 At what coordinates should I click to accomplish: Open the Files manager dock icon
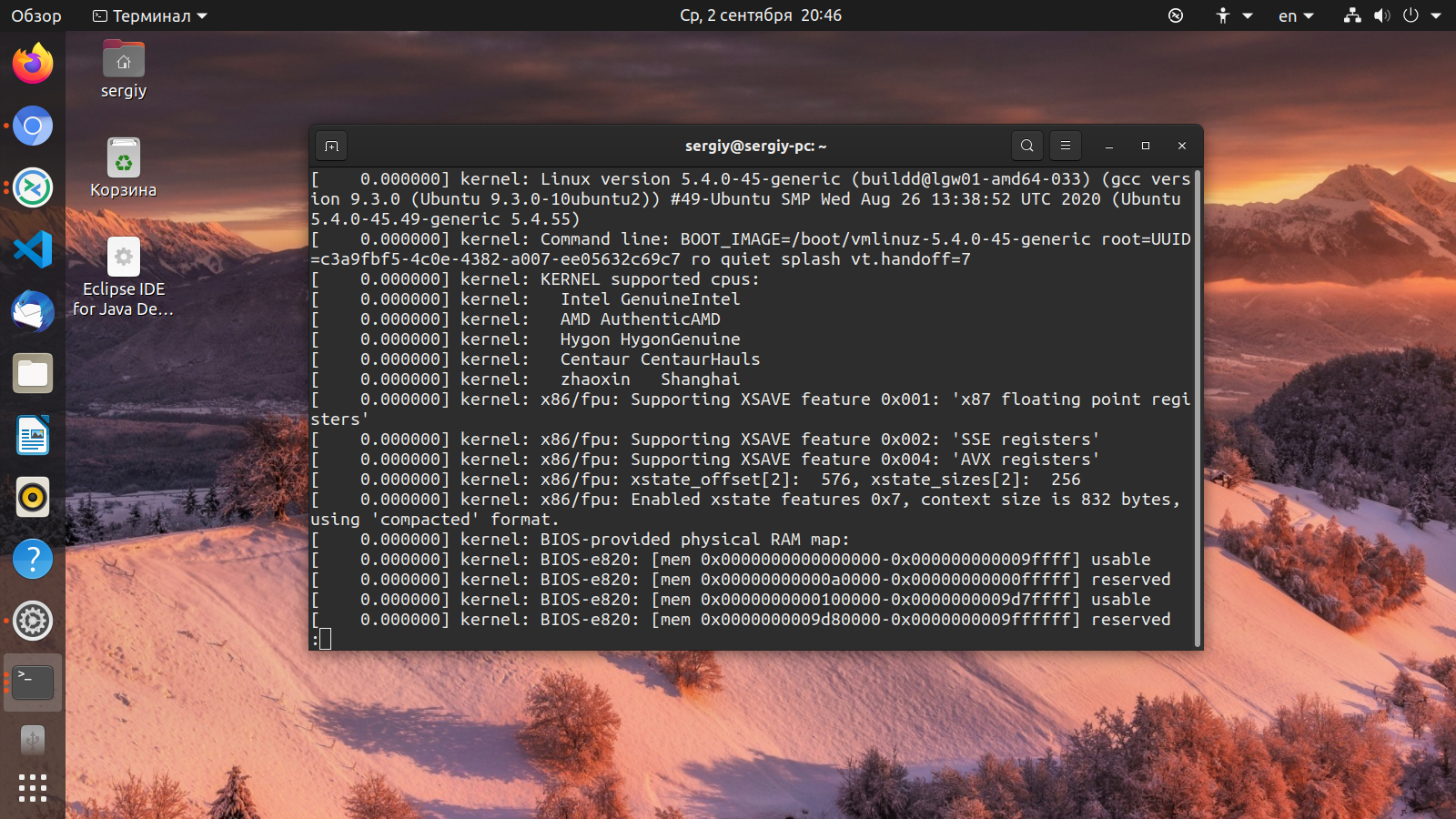33,373
